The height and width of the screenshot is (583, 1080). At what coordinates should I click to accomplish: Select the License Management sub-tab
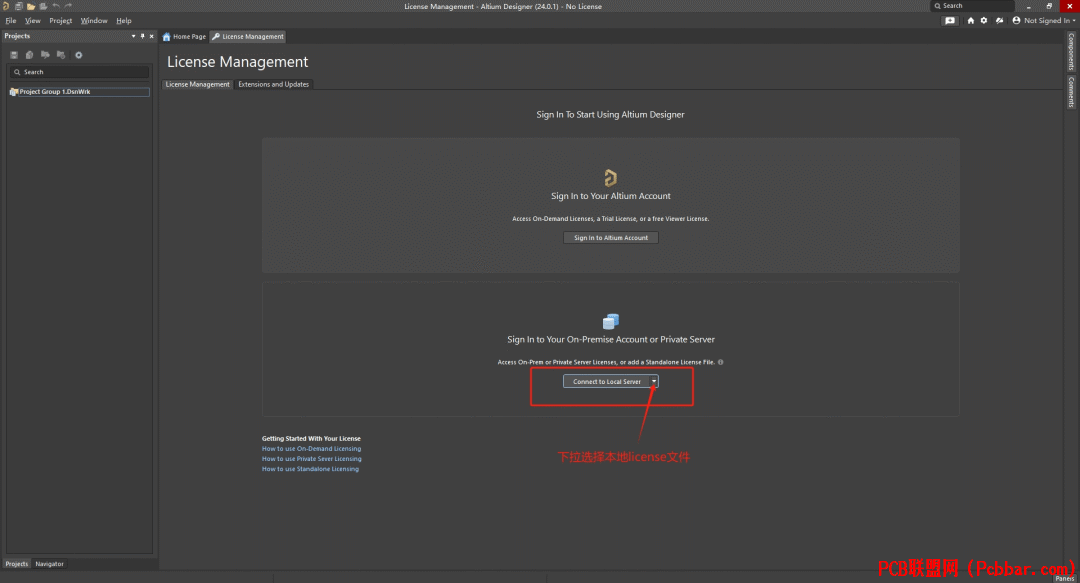[198, 84]
